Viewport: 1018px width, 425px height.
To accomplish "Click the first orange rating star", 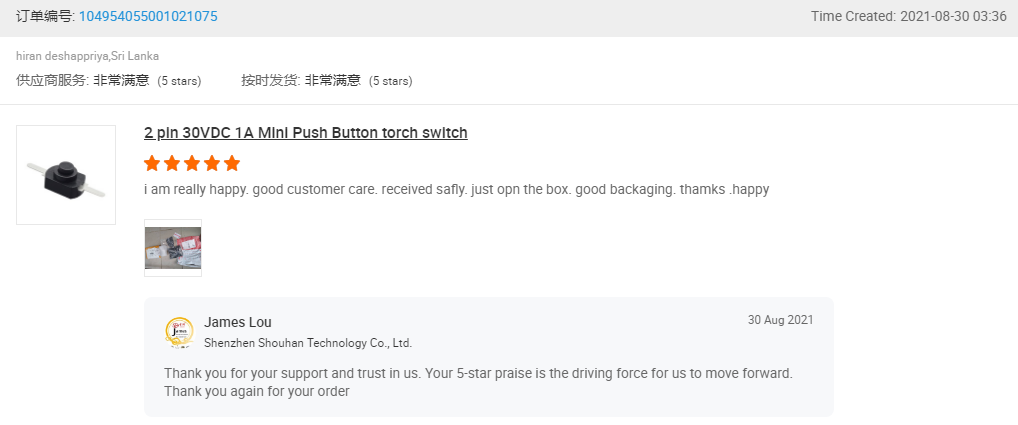I will pyautogui.click(x=152, y=163).
